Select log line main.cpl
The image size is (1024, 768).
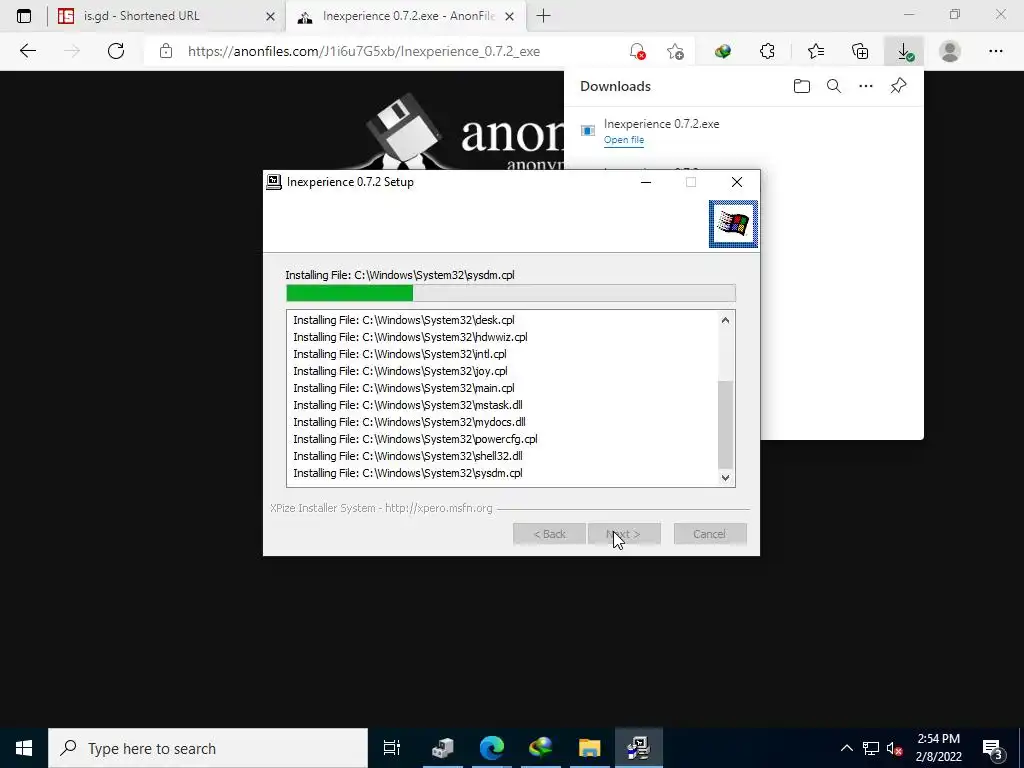404,388
